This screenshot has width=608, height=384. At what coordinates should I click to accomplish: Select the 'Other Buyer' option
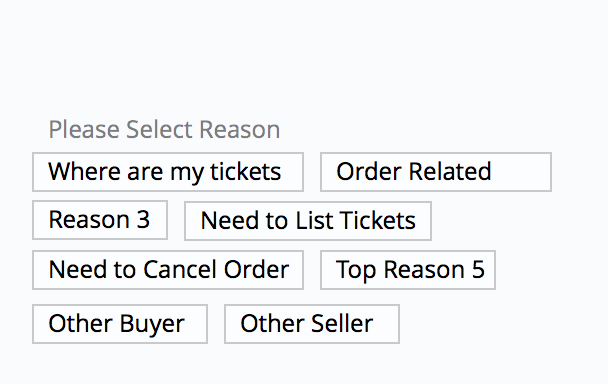(x=120, y=324)
